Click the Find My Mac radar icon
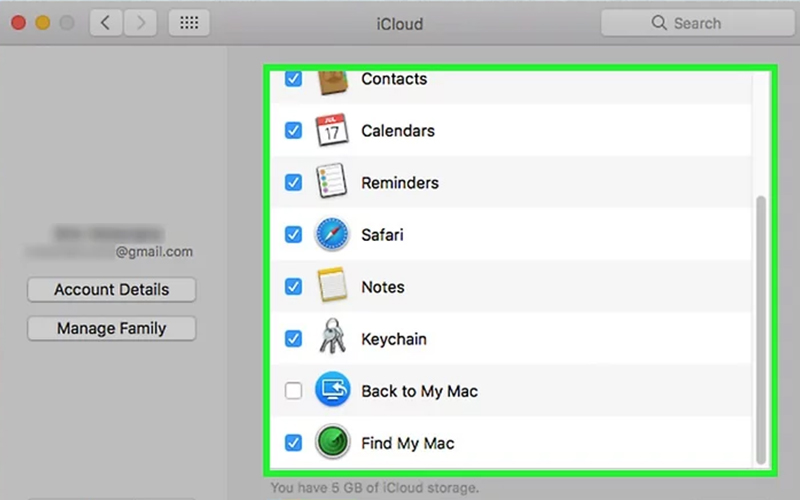 point(331,443)
